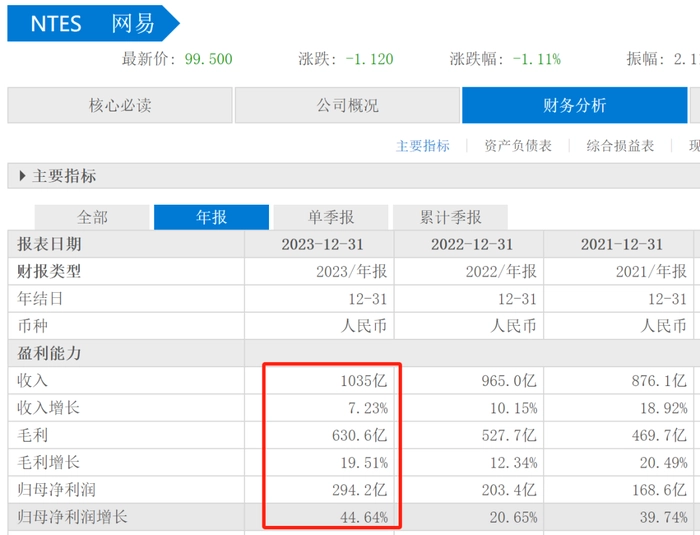Click the 毛利增长 value 19.51%

(x=364, y=463)
